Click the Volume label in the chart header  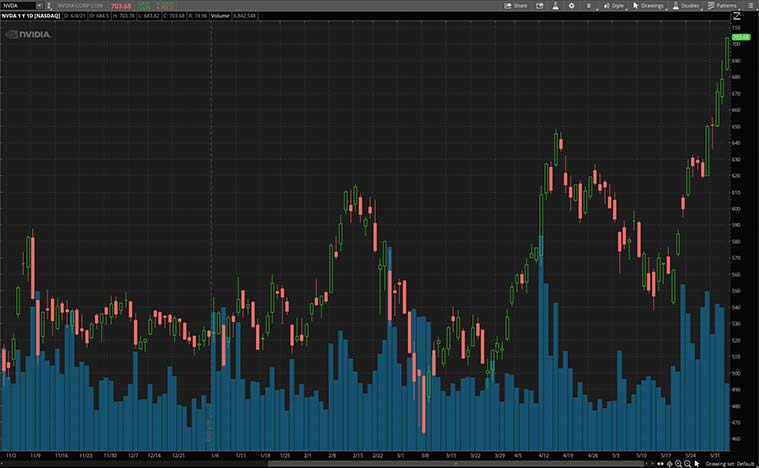(x=219, y=17)
